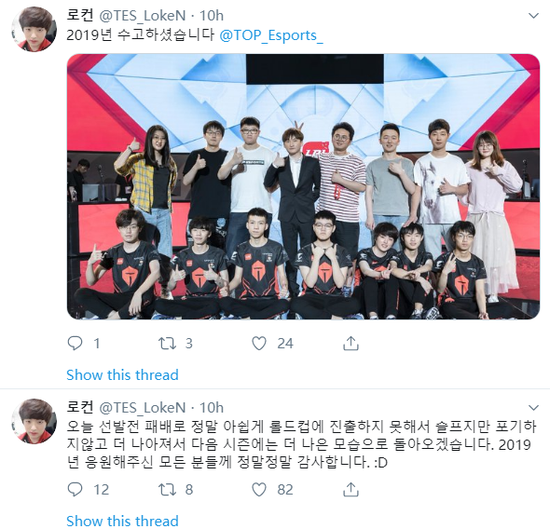
Task: Open the @TOP_Esports_ mention link
Action: pyautogui.click(x=271, y=36)
